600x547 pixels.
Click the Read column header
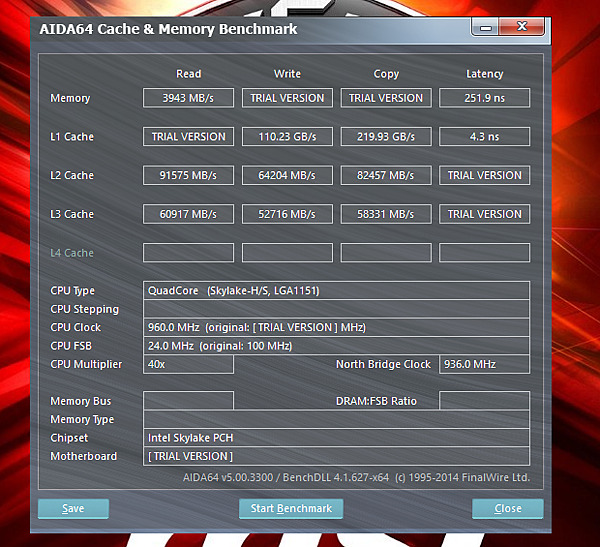pyautogui.click(x=188, y=73)
